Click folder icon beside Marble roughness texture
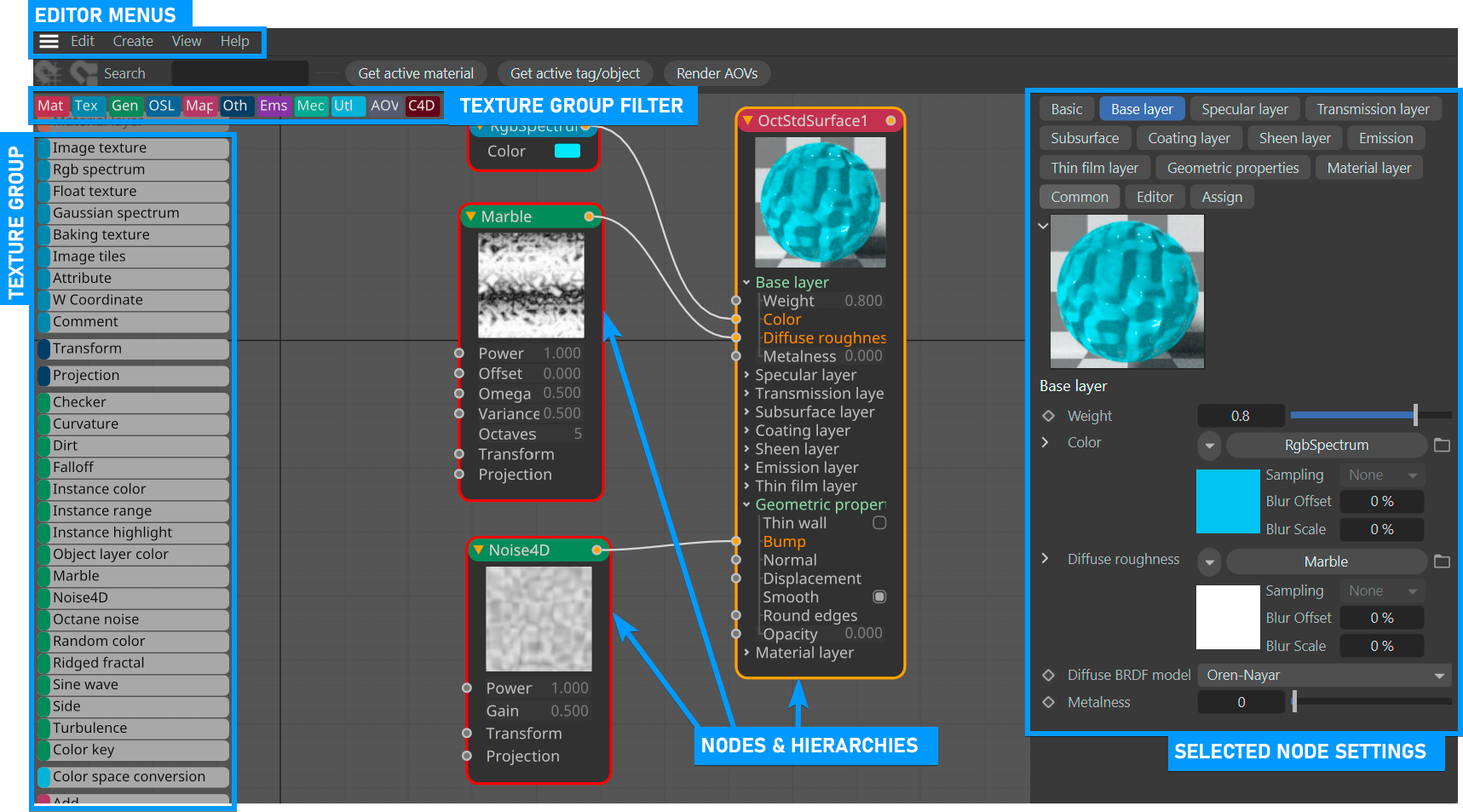 (x=1442, y=561)
